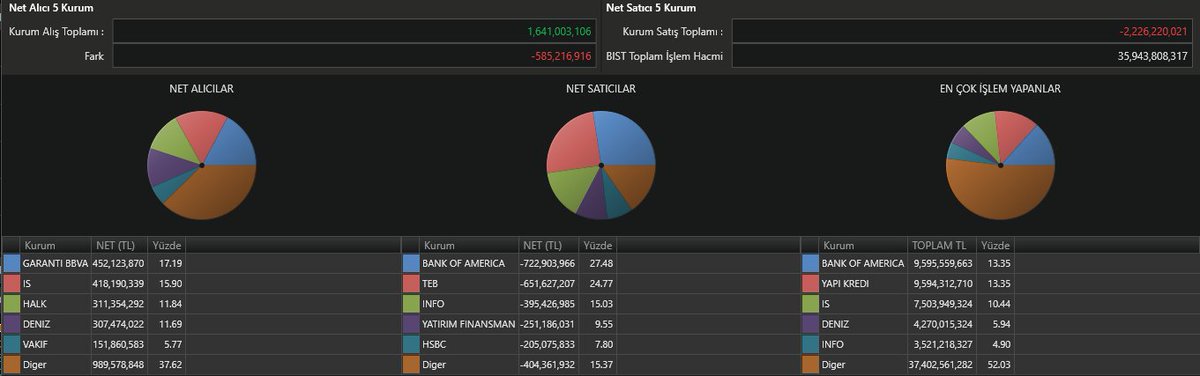Click the purple swatch beside YATIRIM FINANSMAN

pyautogui.click(x=412, y=324)
